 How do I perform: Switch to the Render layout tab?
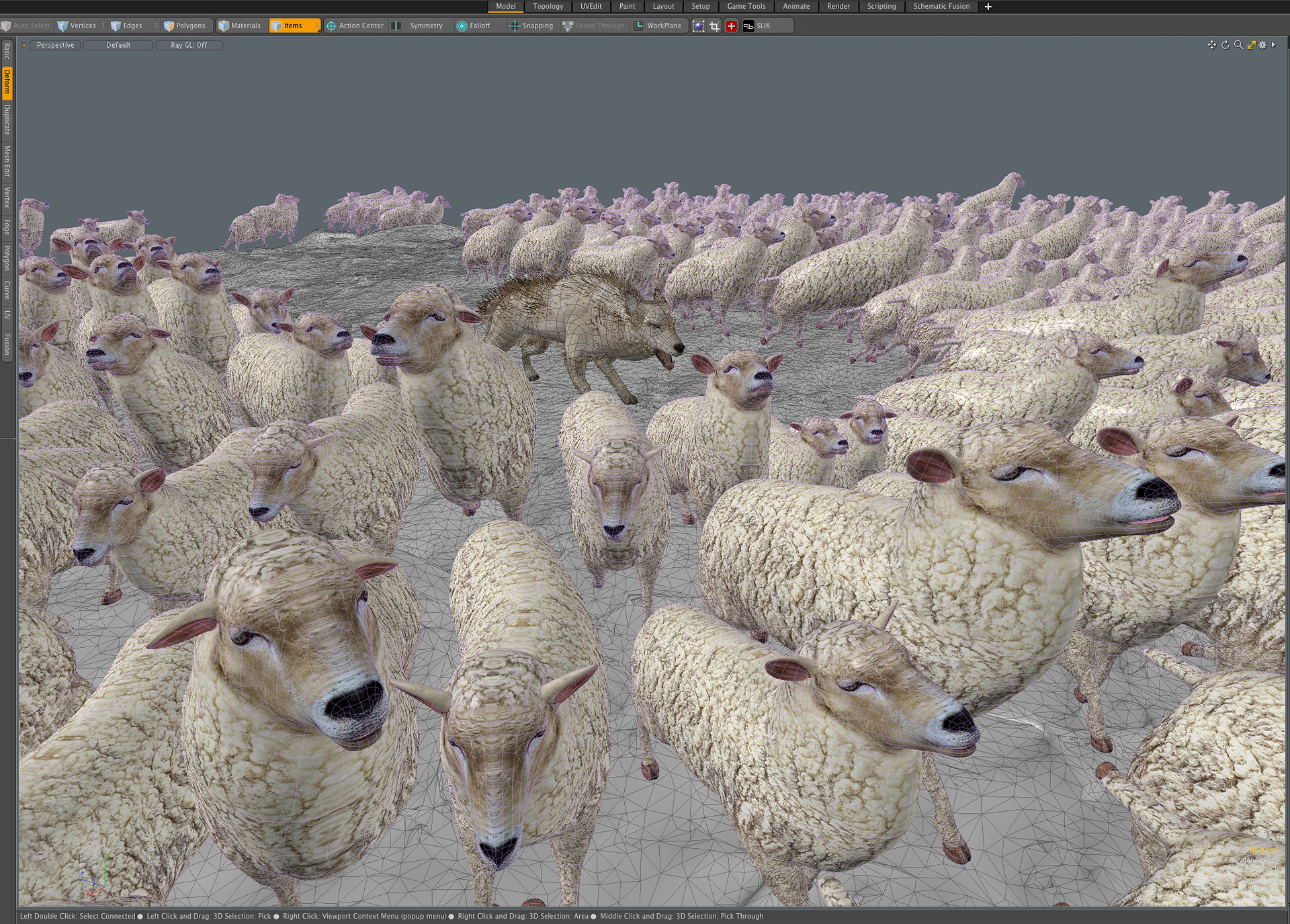click(838, 6)
